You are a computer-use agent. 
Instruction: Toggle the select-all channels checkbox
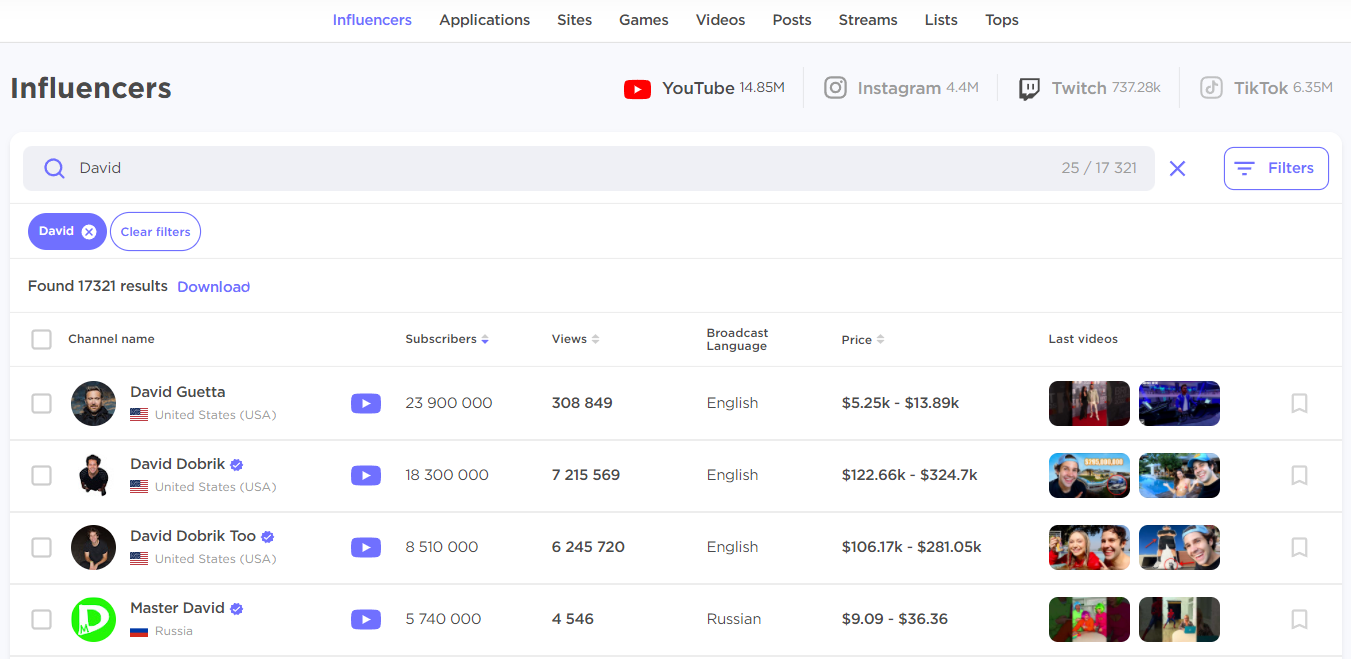[x=41, y=340]
